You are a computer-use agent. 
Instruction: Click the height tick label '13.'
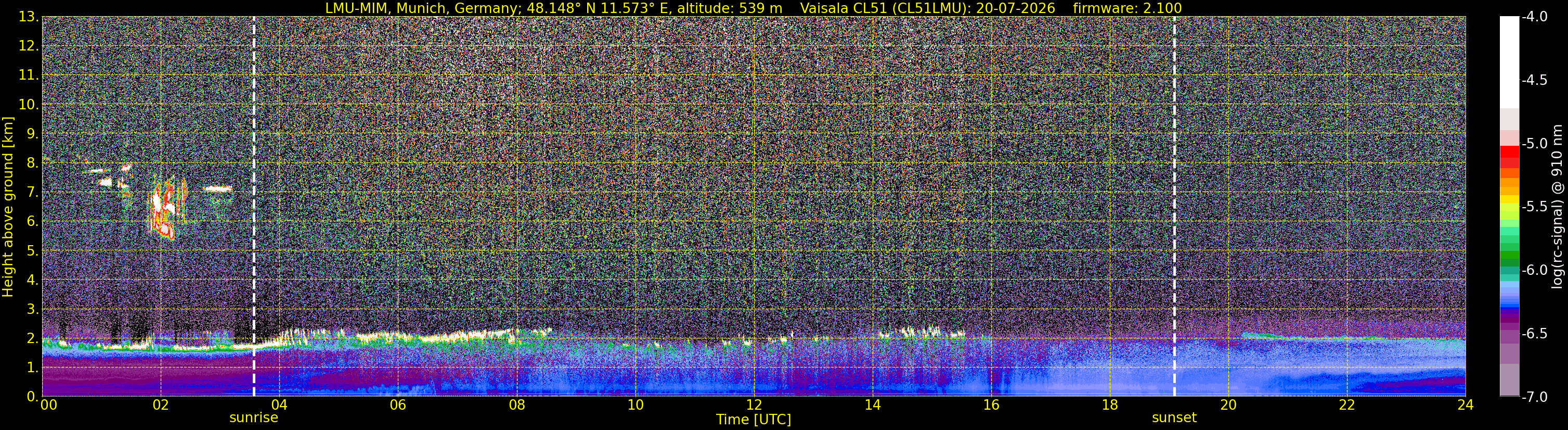(29, 17)
